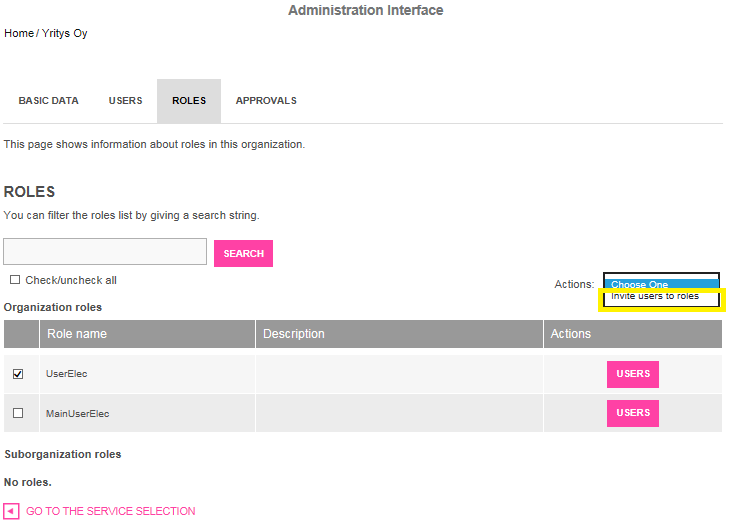
Task: Switch to the USERS tab
Action: (125, 101)
